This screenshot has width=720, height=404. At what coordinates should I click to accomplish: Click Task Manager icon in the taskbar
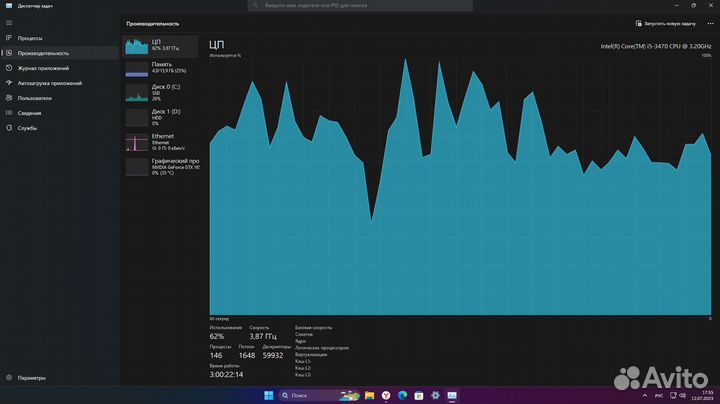point(452,395)
